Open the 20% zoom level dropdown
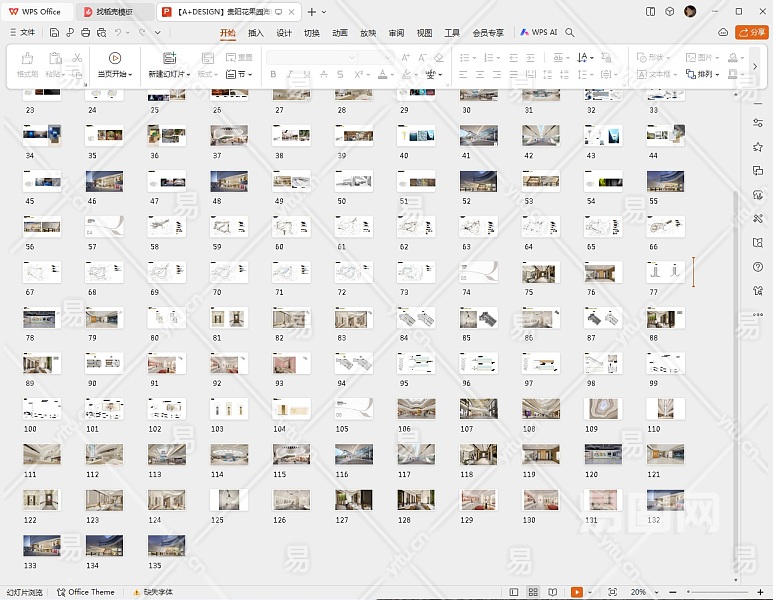Image resolution: width=773 pixels, height=600 pixels. (641, 592)
